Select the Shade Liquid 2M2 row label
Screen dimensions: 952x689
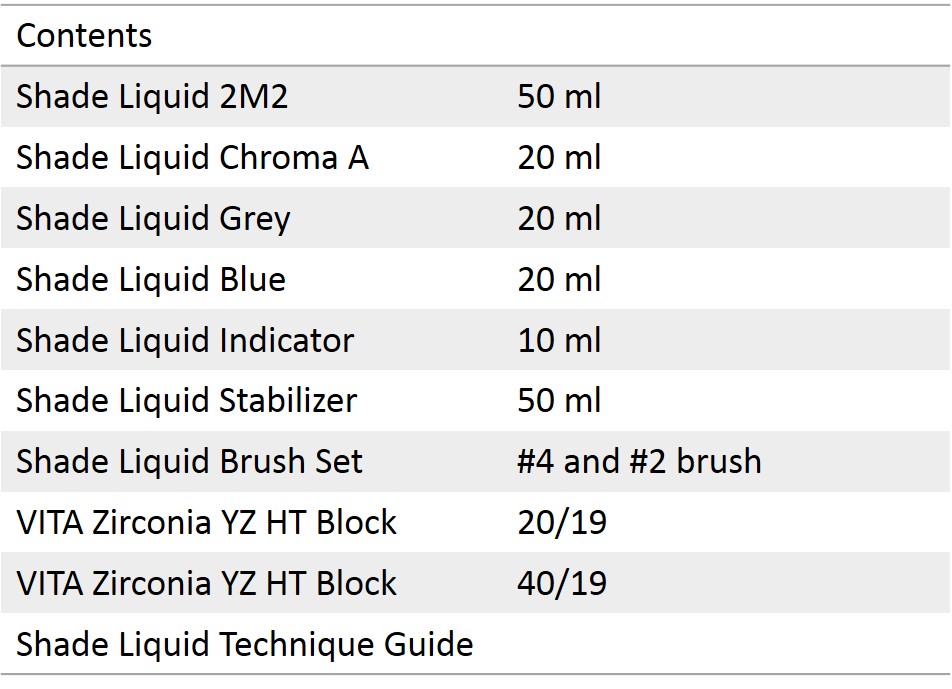coord(152,97)
